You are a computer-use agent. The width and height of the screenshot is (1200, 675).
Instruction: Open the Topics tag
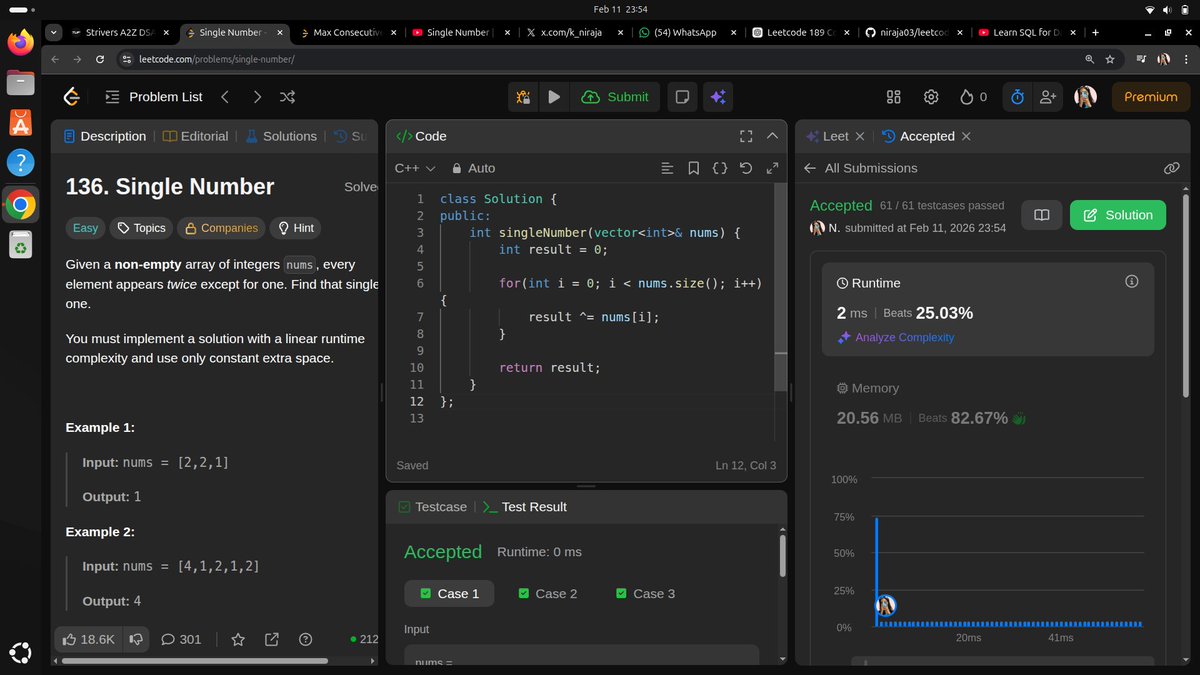(x=141, y=228)
